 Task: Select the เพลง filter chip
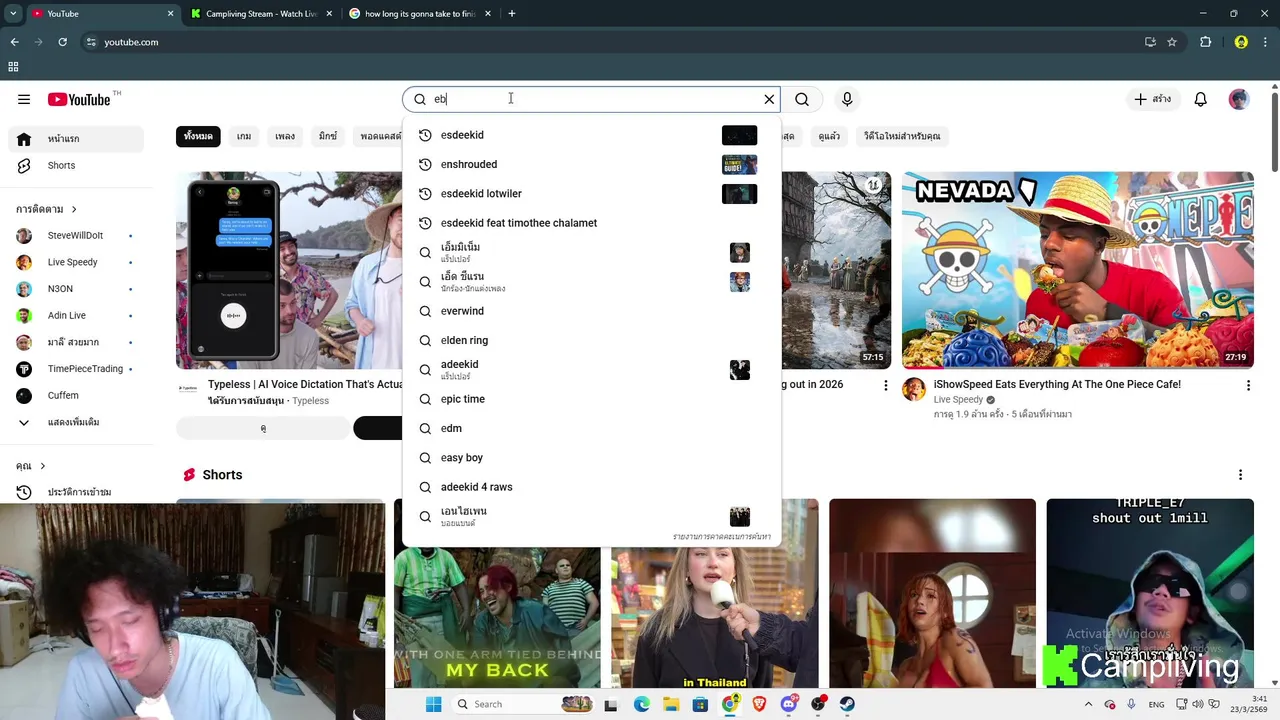click(285, 136)
